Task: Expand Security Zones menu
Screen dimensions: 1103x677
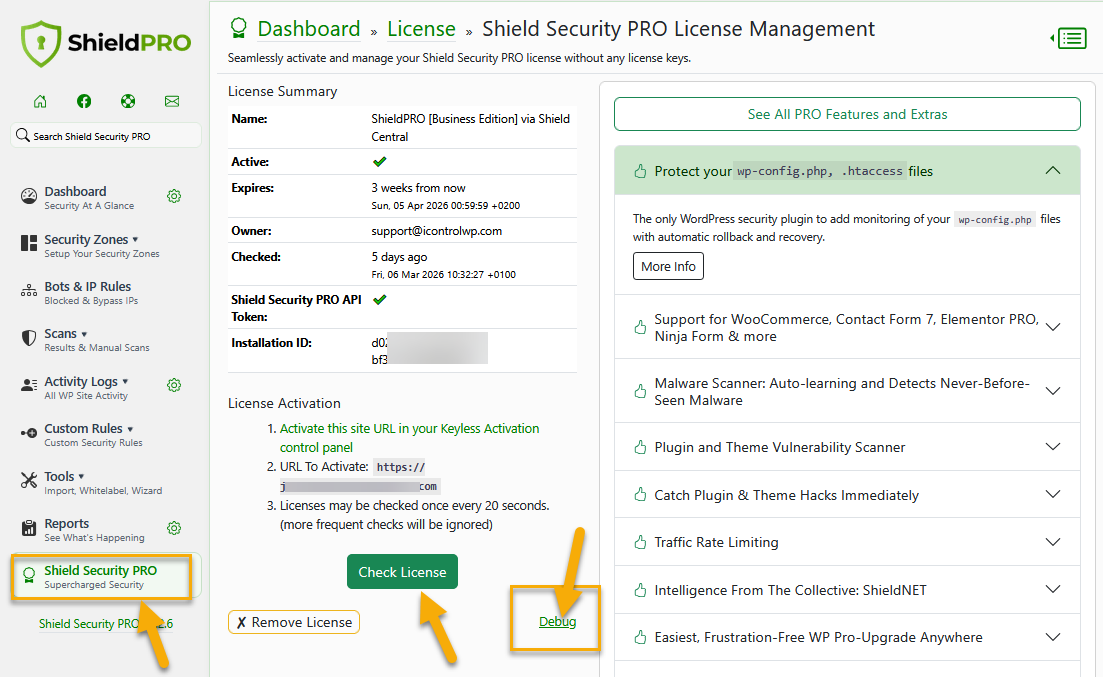Action: tap(102, 245)
